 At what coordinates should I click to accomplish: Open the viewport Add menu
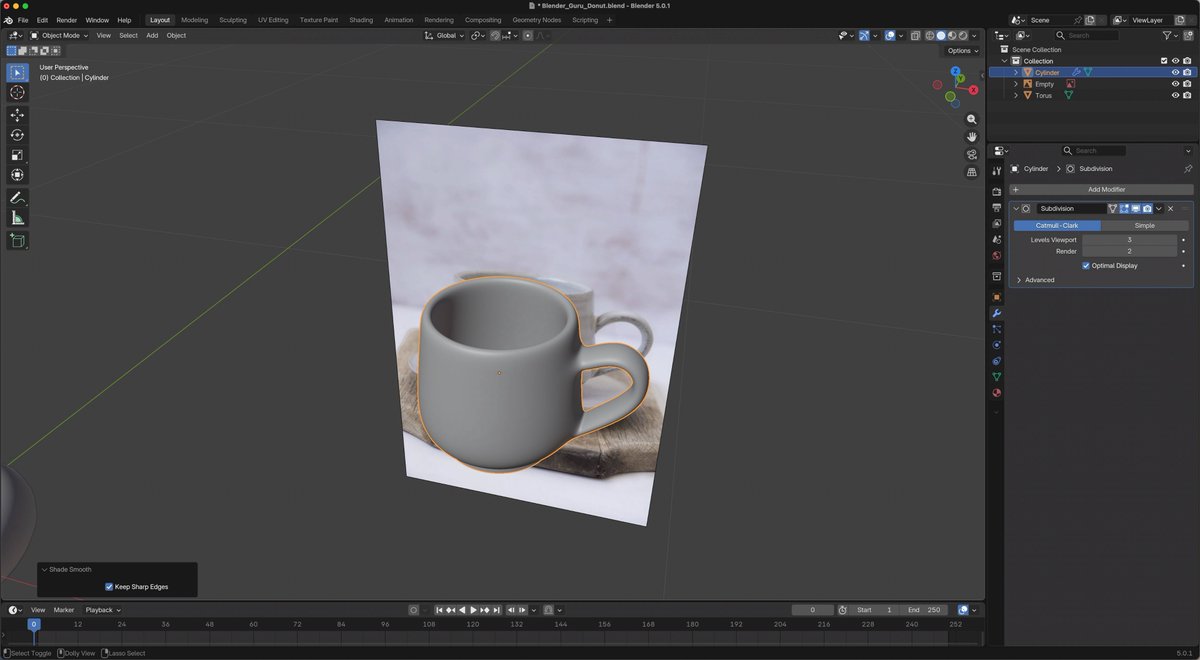(152, 35)
